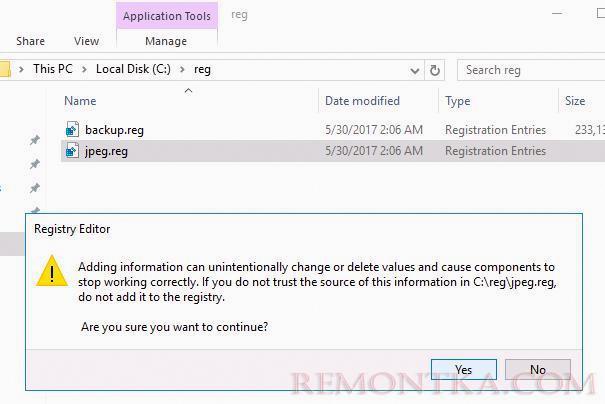Sort files by Date modified column
The width and height of the screenshot is (605, 404).
tap(362, 101)
